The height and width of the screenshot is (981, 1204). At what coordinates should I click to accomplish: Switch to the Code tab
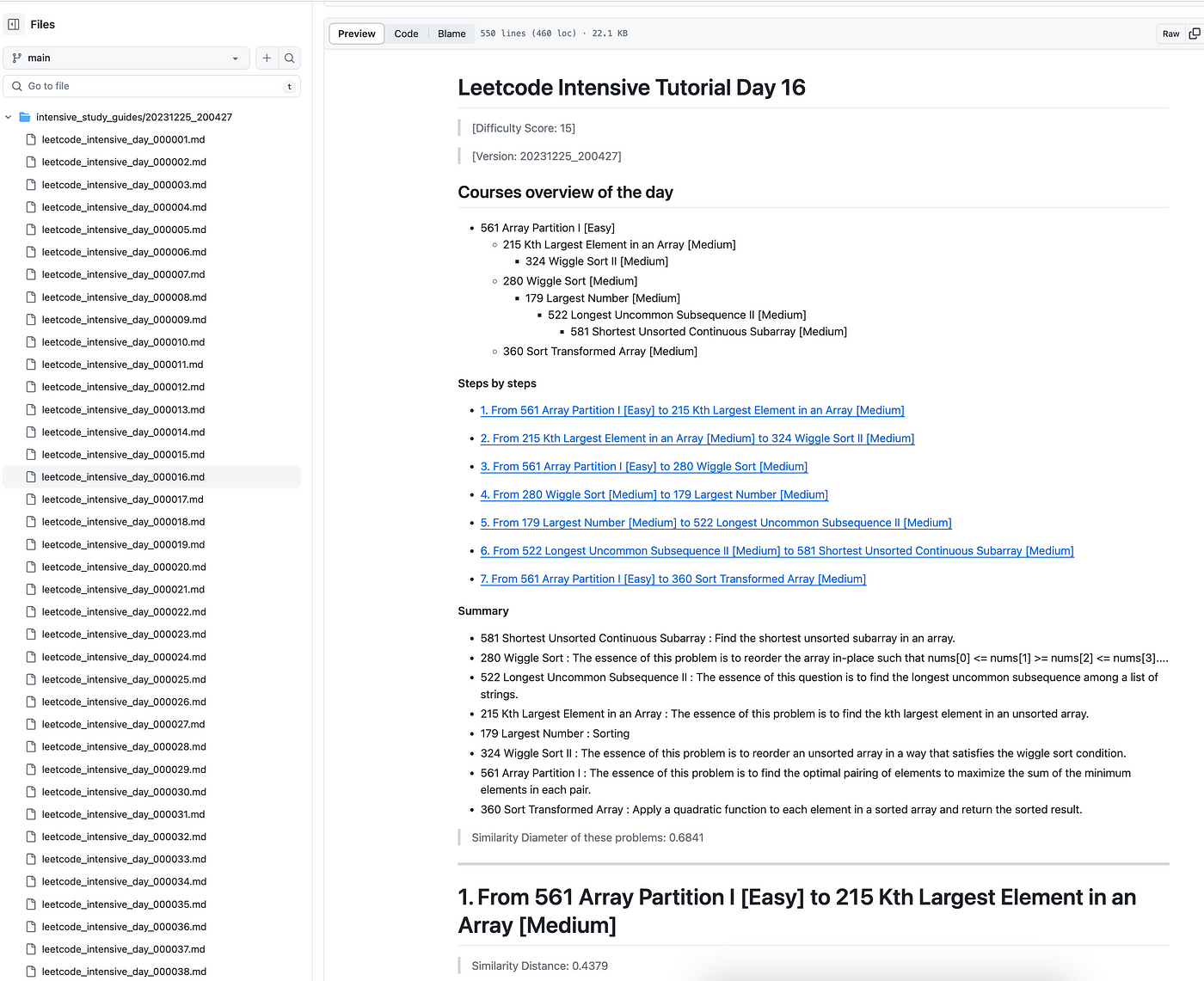[x=406, y=34]
